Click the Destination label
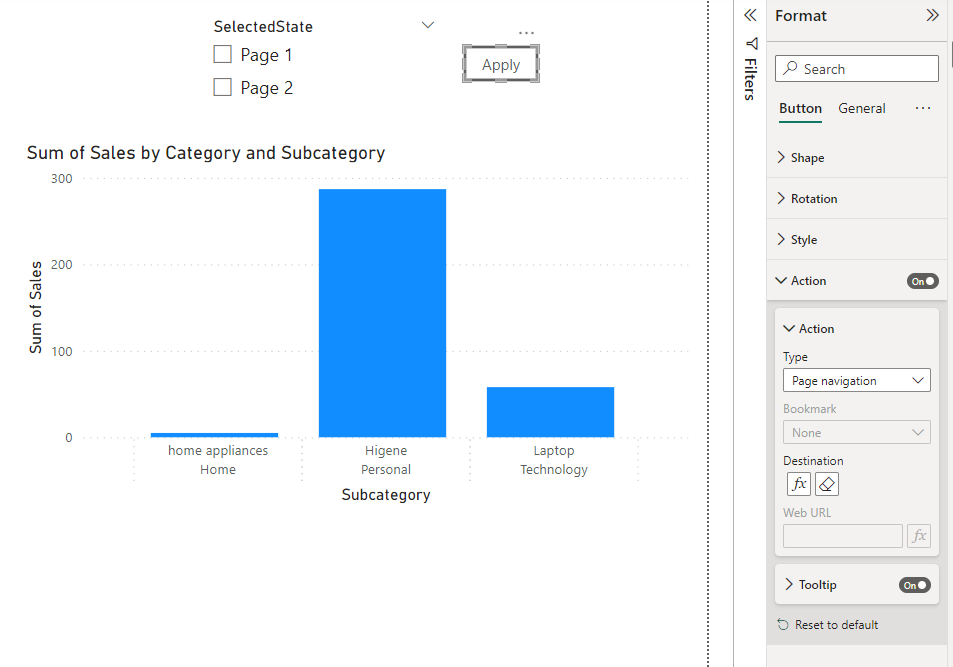 tap(813, 460)
